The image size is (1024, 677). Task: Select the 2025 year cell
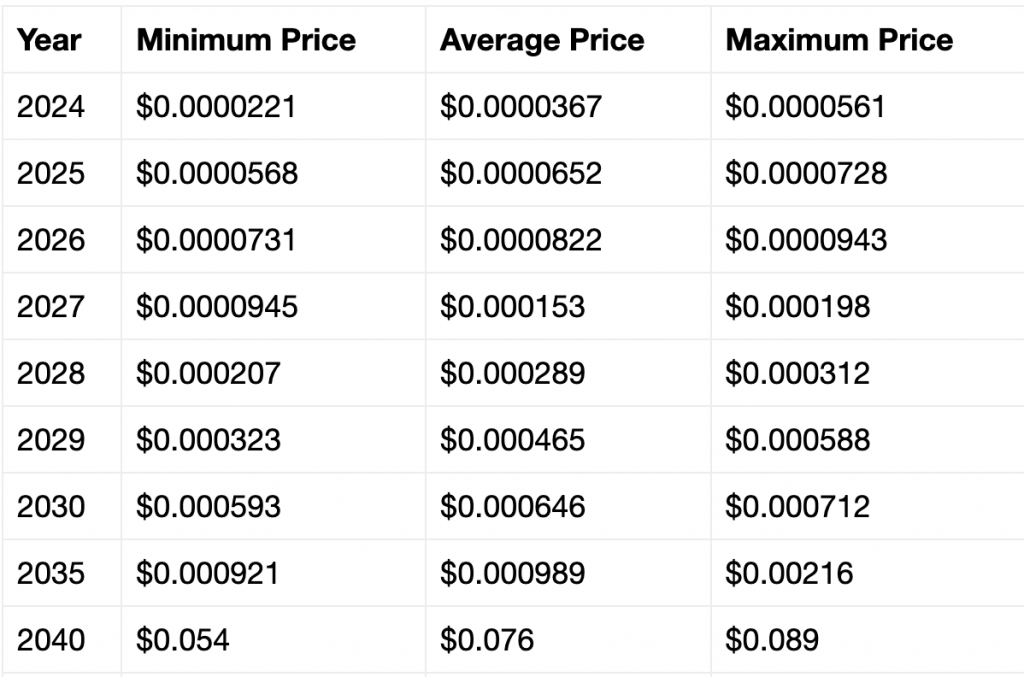[x=51, y=173]
